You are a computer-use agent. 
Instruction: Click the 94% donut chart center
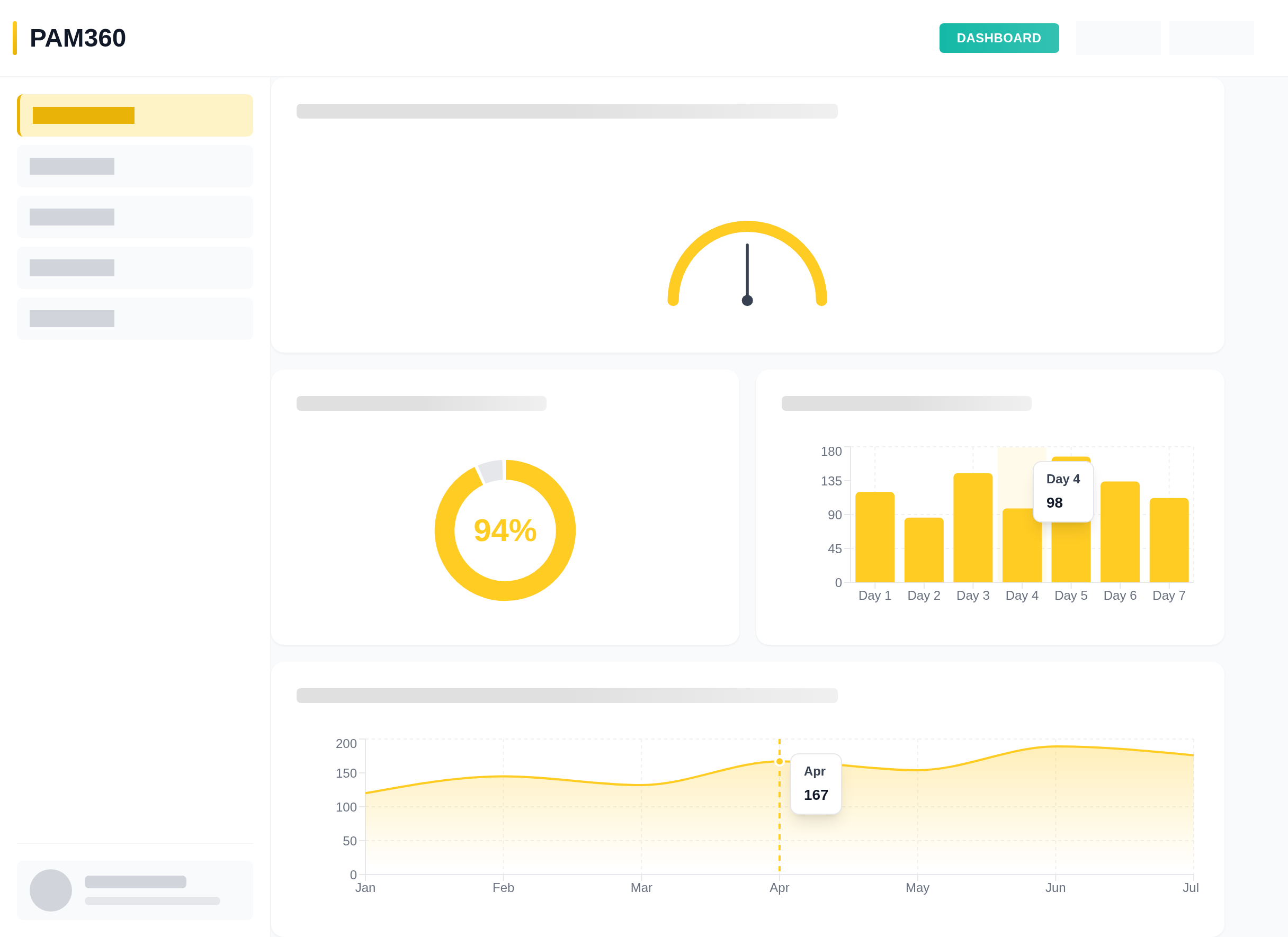(505, 530)
